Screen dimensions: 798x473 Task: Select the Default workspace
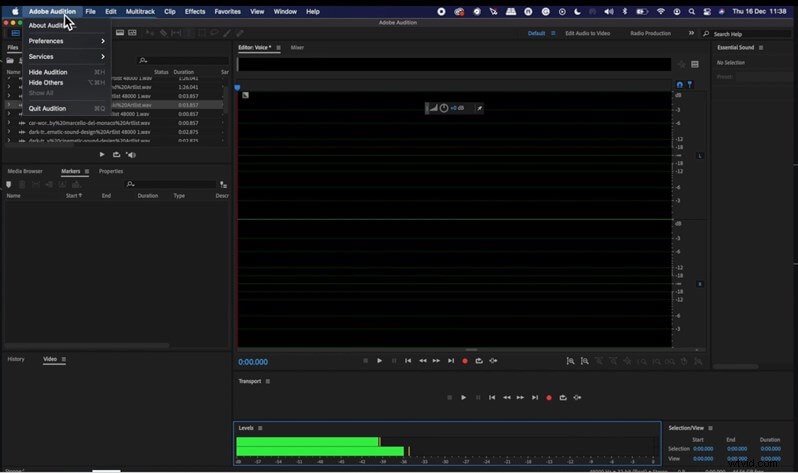point(536,33)
